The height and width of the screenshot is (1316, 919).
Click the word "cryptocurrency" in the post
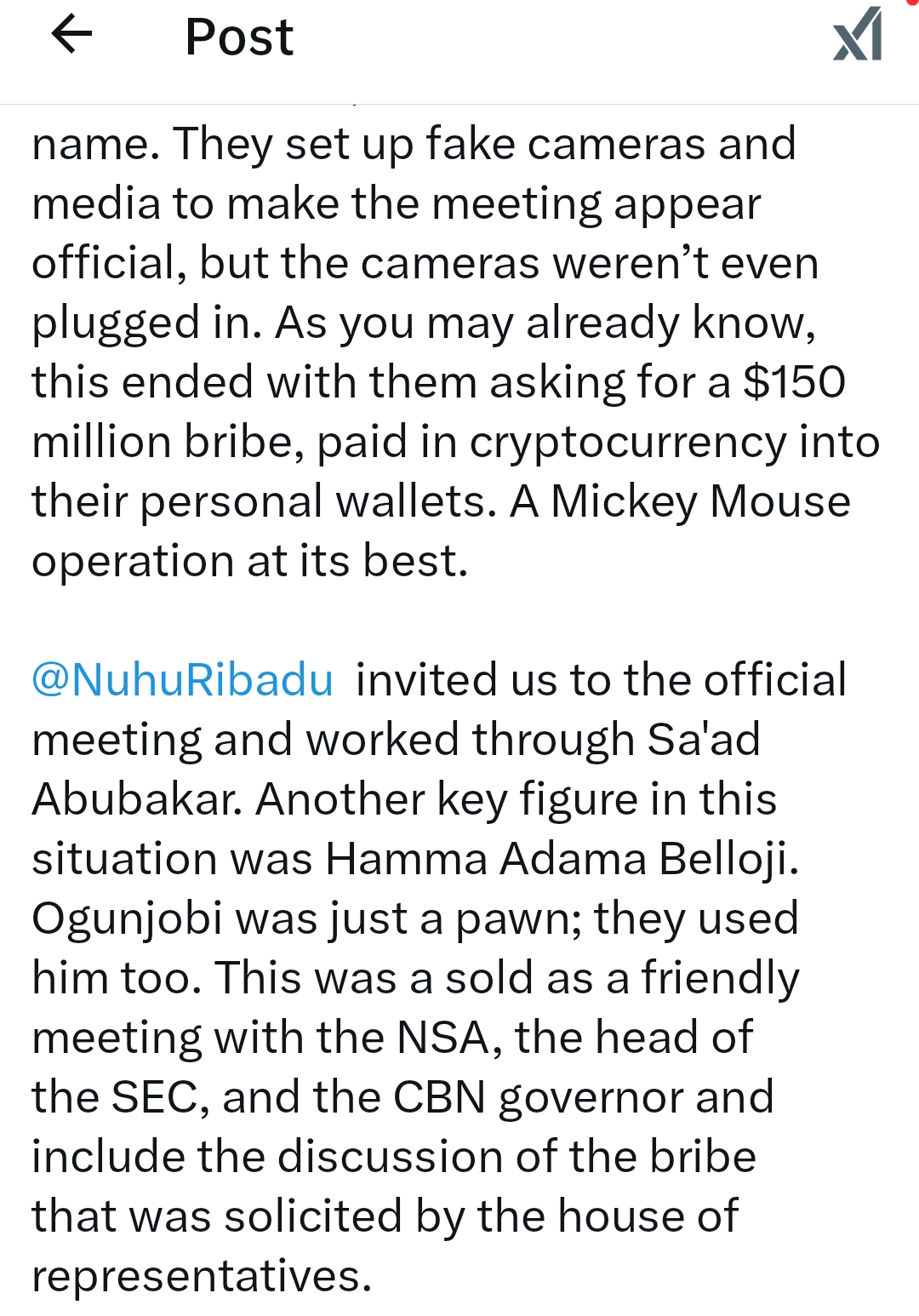coord(627,443)
